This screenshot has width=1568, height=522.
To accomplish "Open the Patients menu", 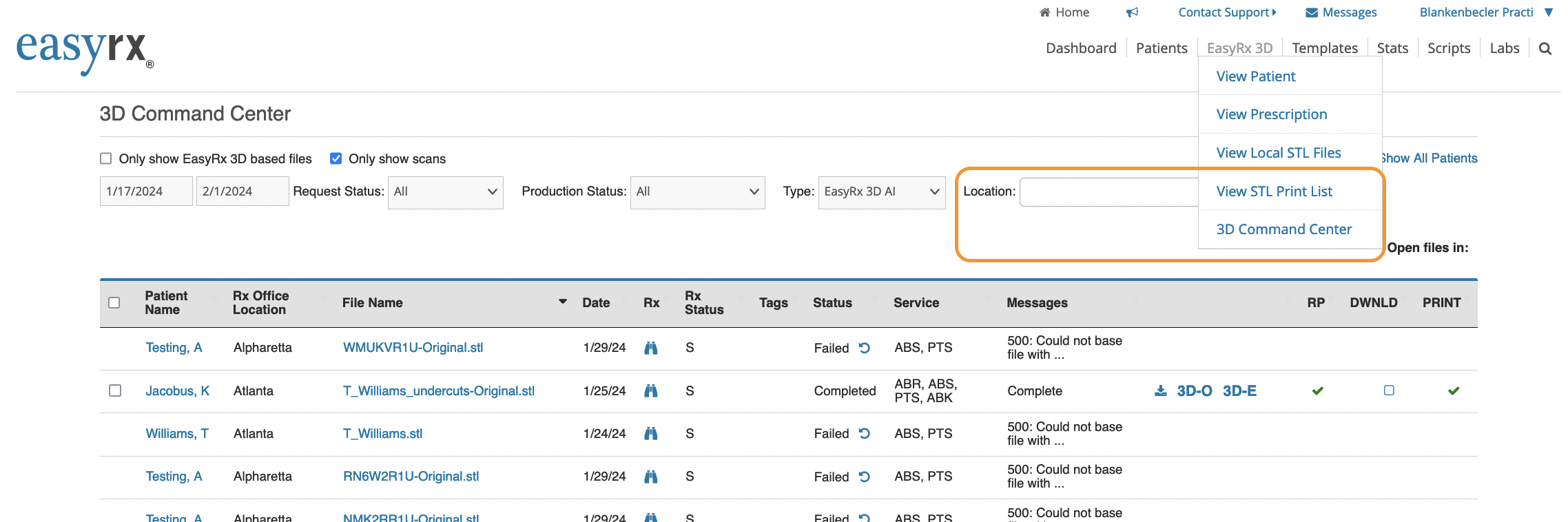I will [x=1162, y=48].
